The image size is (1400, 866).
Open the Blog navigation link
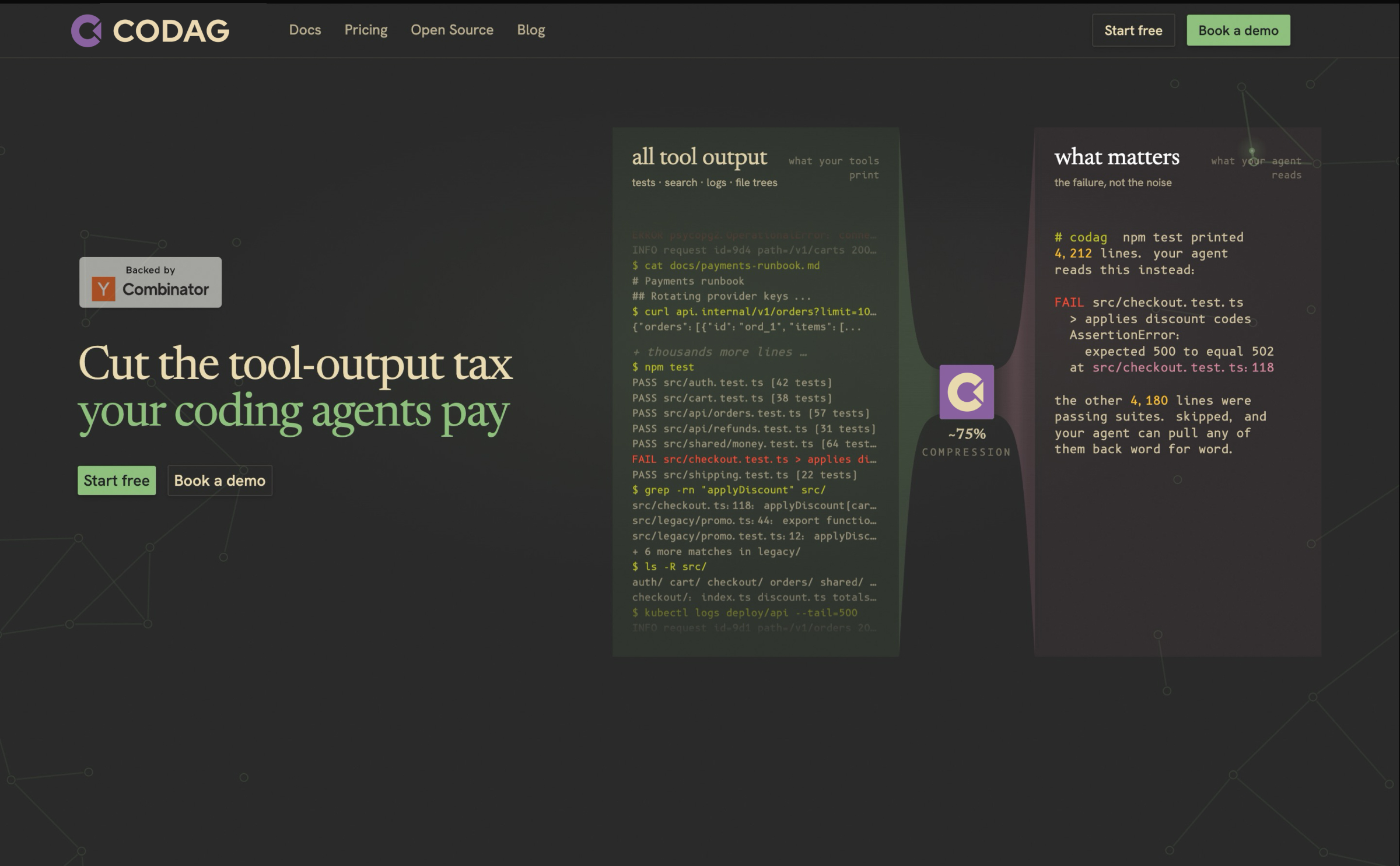[x=531, y=30]
